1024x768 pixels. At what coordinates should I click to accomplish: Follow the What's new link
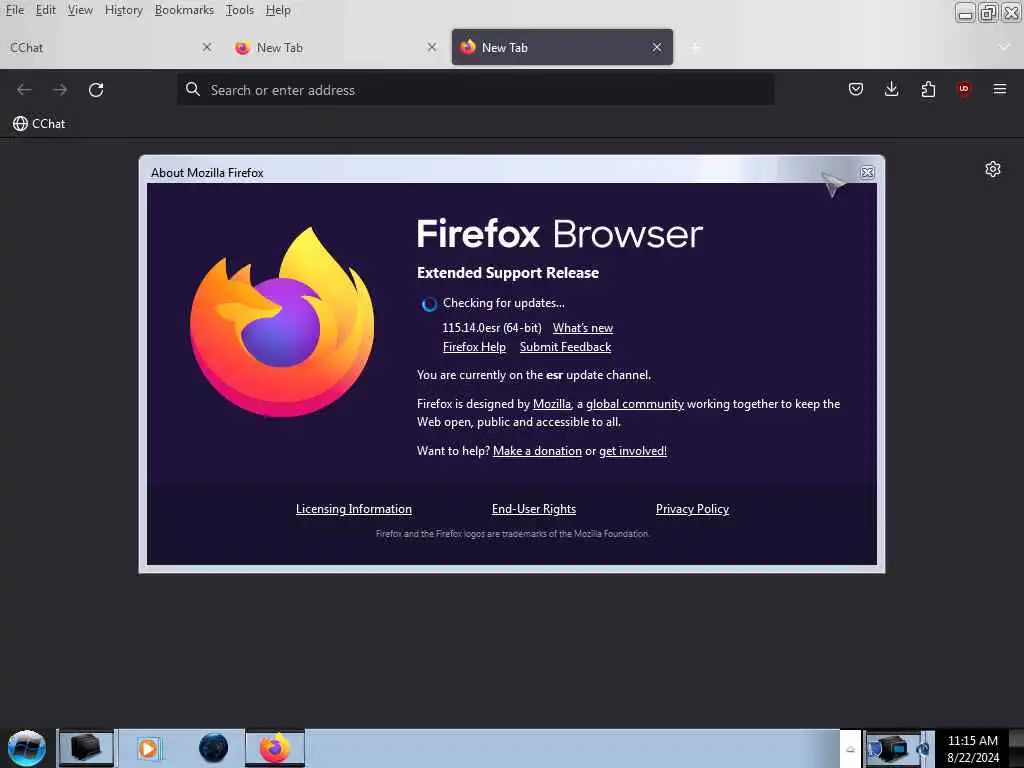[x=583, y=328]
